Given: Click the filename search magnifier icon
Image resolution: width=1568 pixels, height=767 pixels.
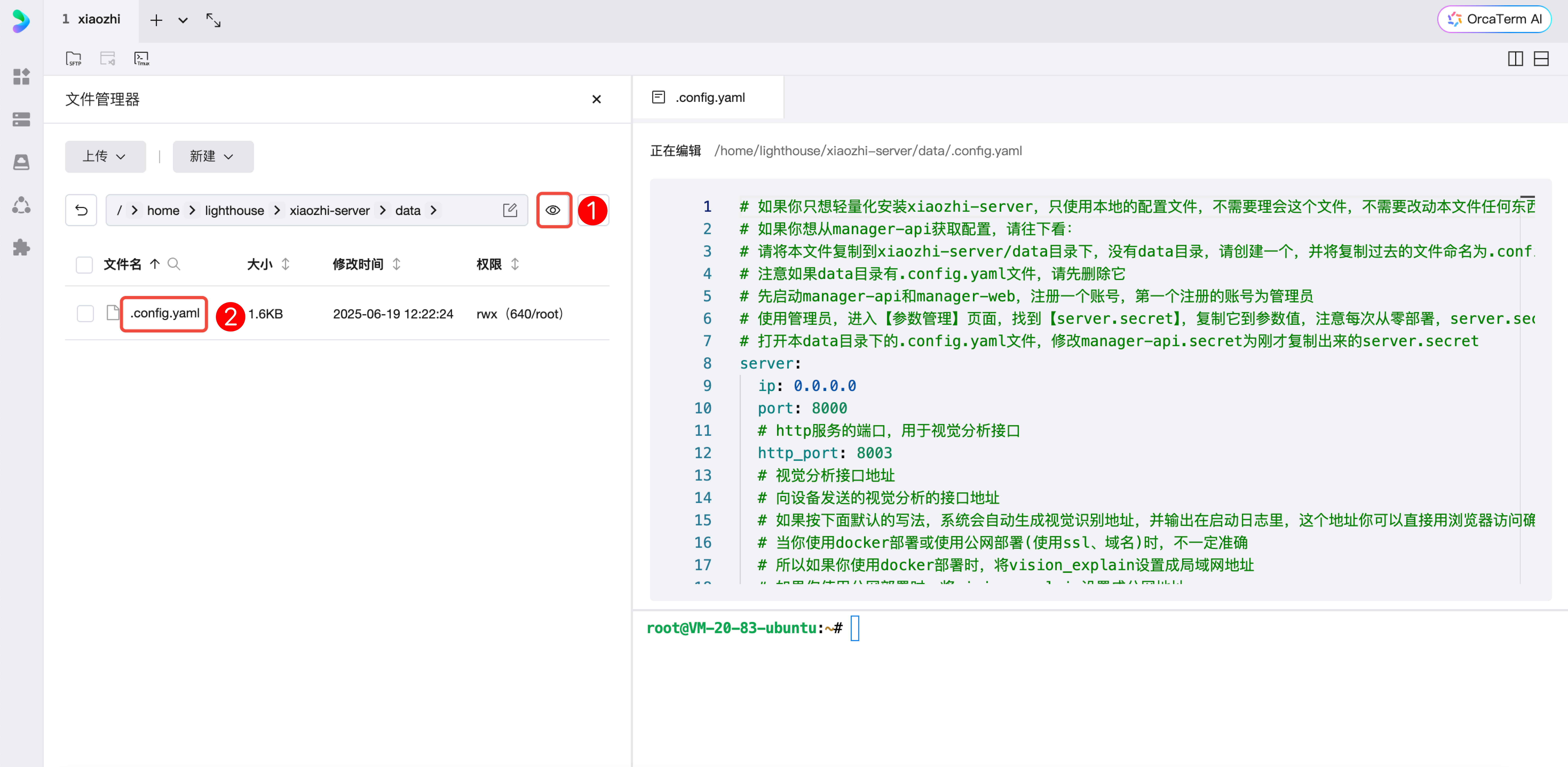Looking at the screenshot, I should point(174,264).
